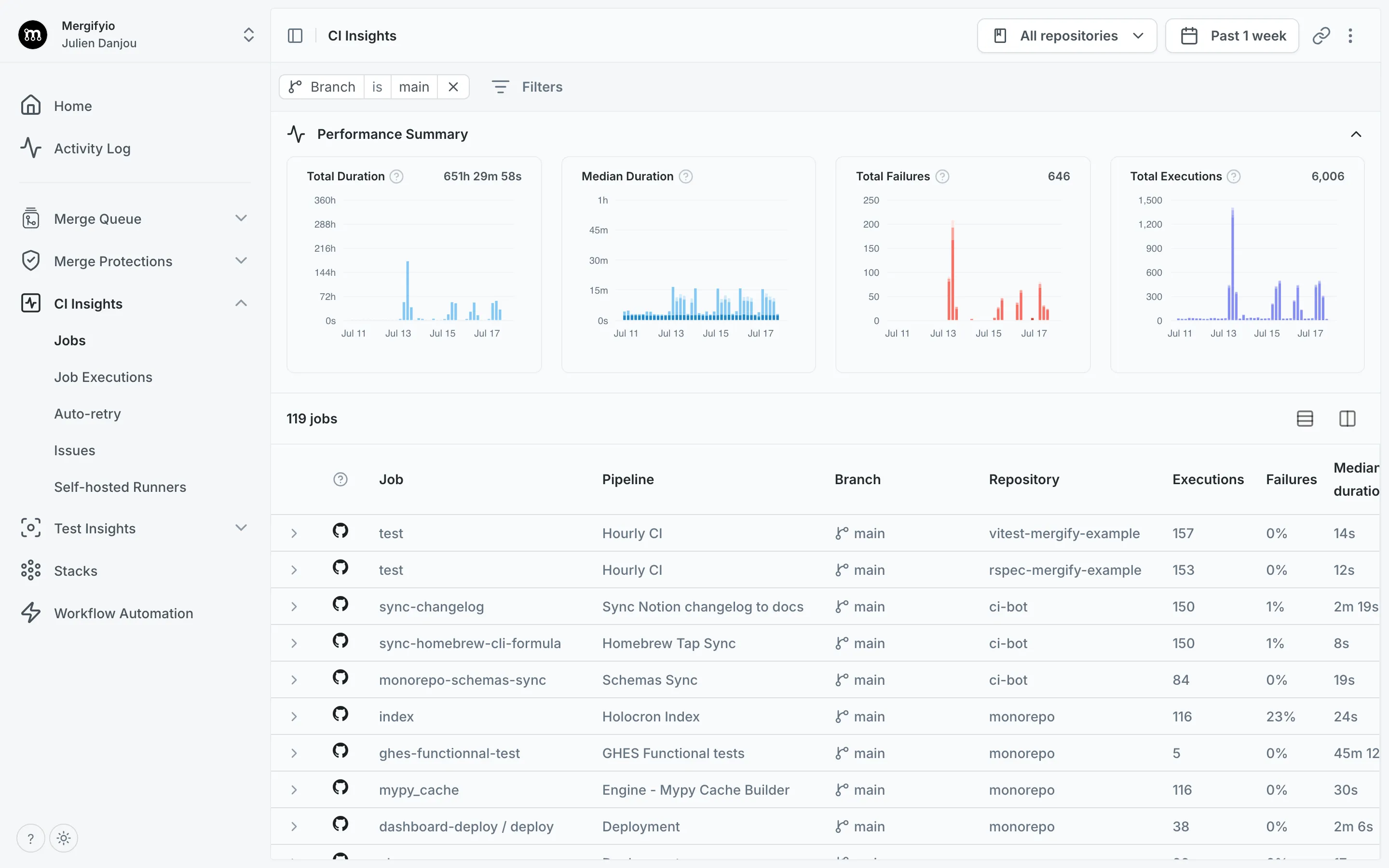Open Auto-retry submenu item

click(x=87, y=414)
